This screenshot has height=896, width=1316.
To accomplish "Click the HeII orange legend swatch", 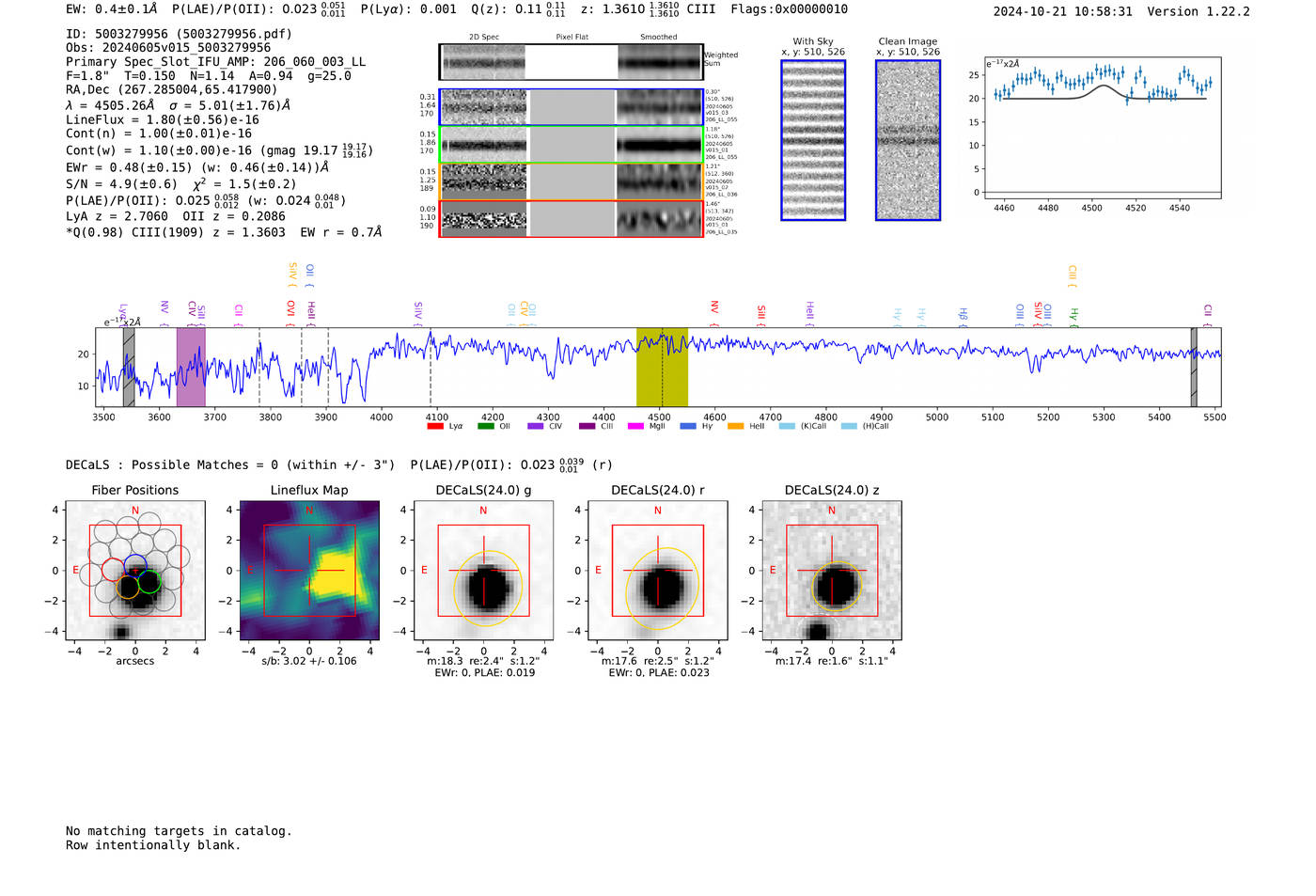I will (x=736, y=427).
